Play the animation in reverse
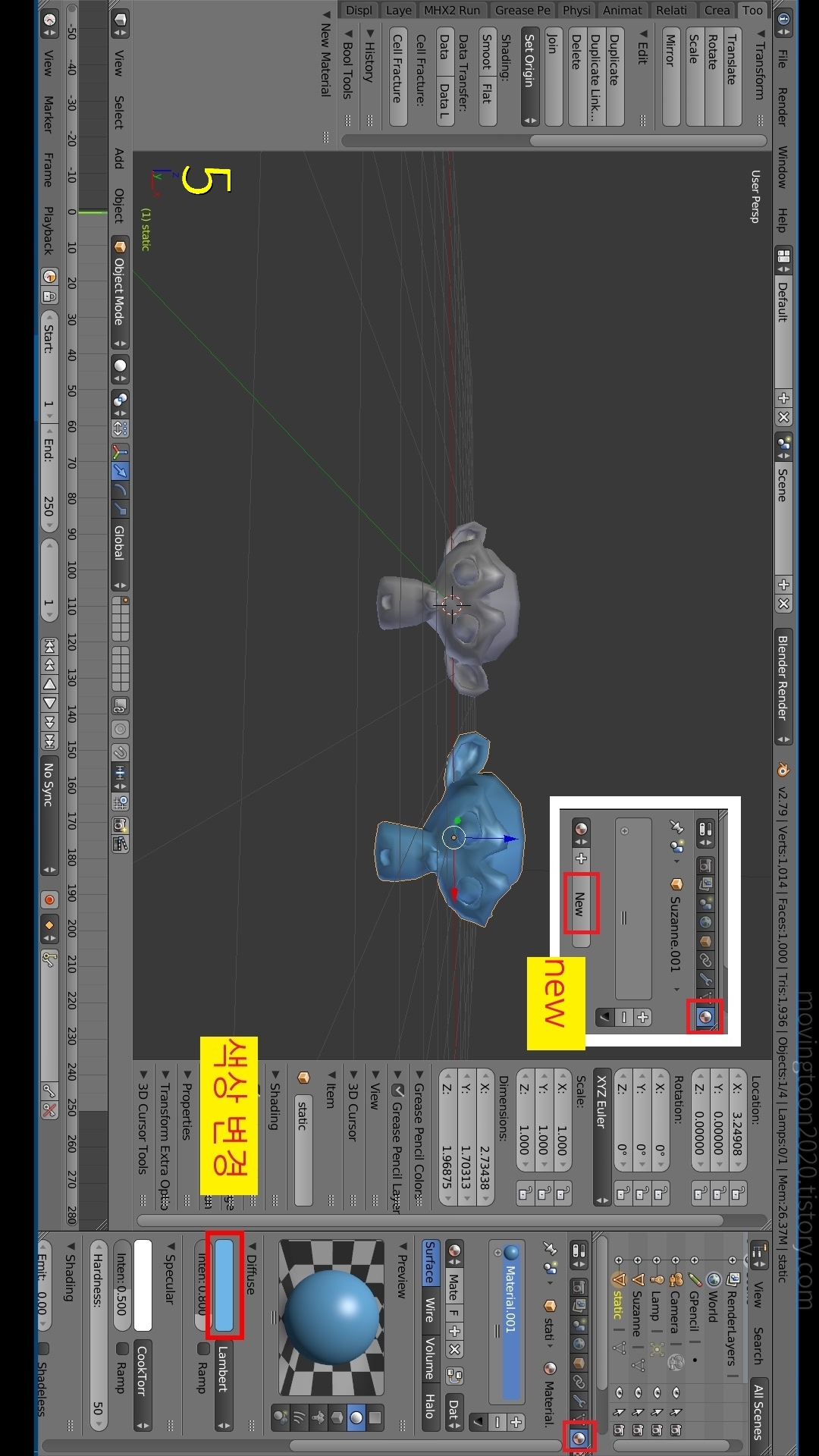The image size is (819, 1456). point(49,684)
